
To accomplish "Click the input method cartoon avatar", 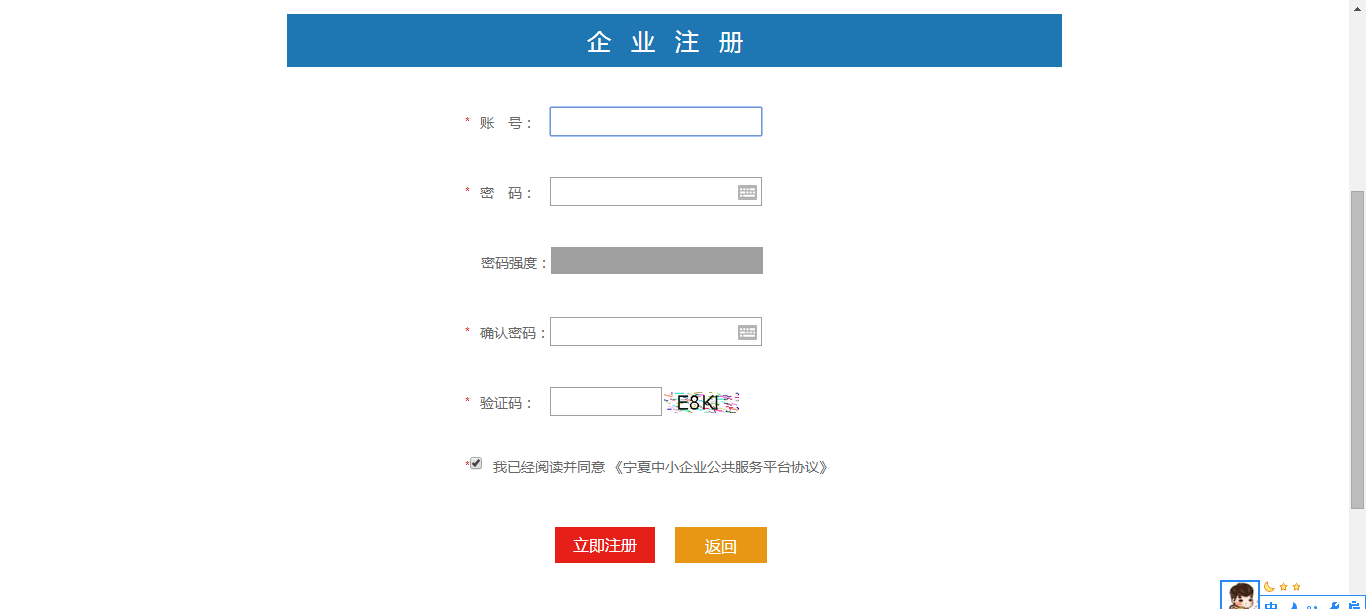I will pos(1240,596).
